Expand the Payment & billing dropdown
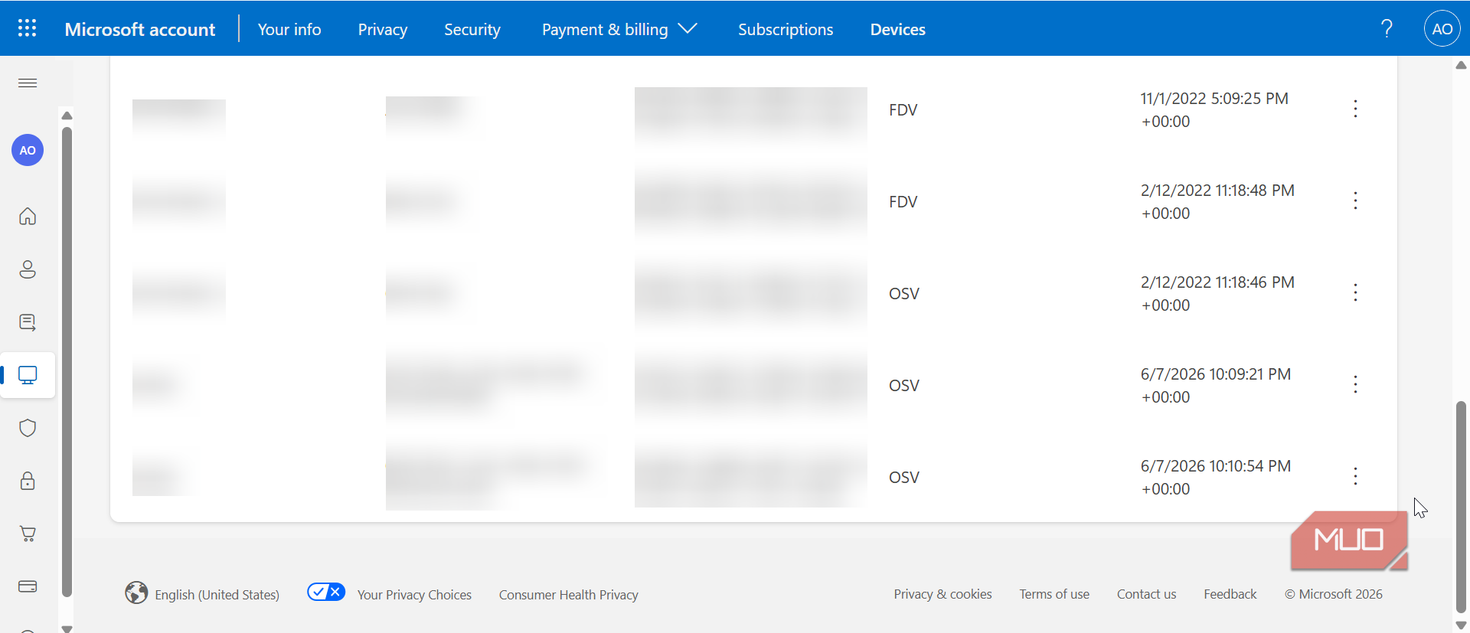Screen dimensions: 1470x633 pos(619,29)
